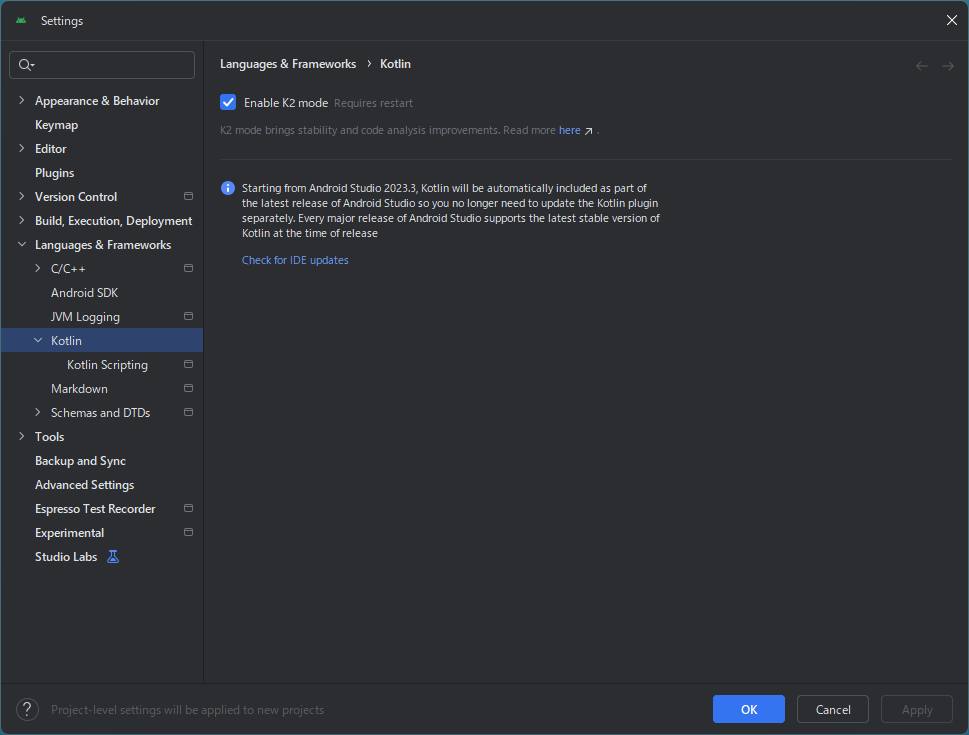Open the Studio Labs page

(x=66, y=557)
